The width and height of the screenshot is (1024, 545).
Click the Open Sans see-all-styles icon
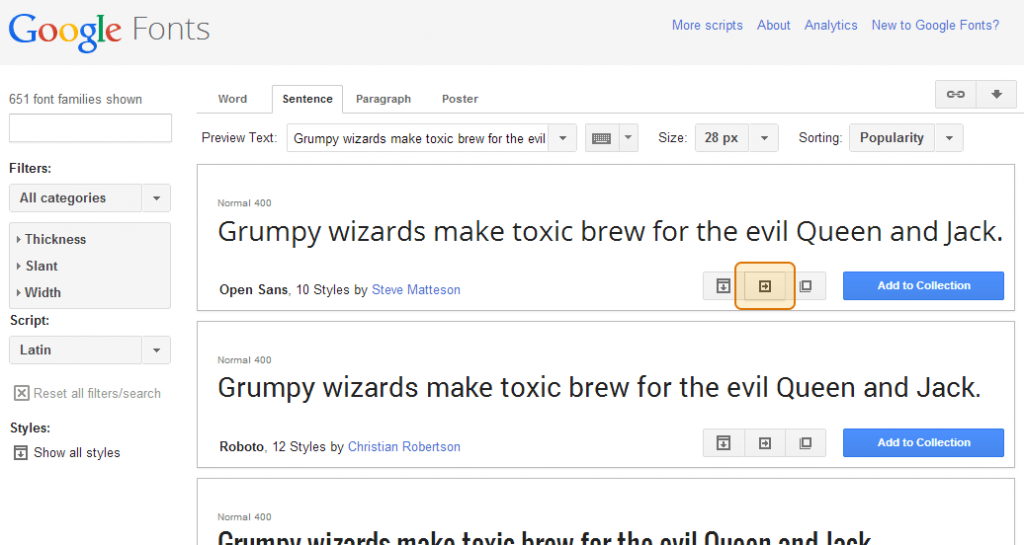coord(723,286)
